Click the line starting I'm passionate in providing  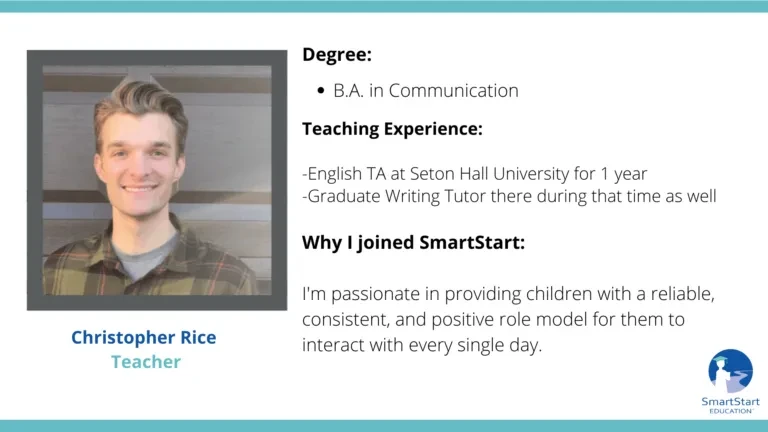coord(508,294)
